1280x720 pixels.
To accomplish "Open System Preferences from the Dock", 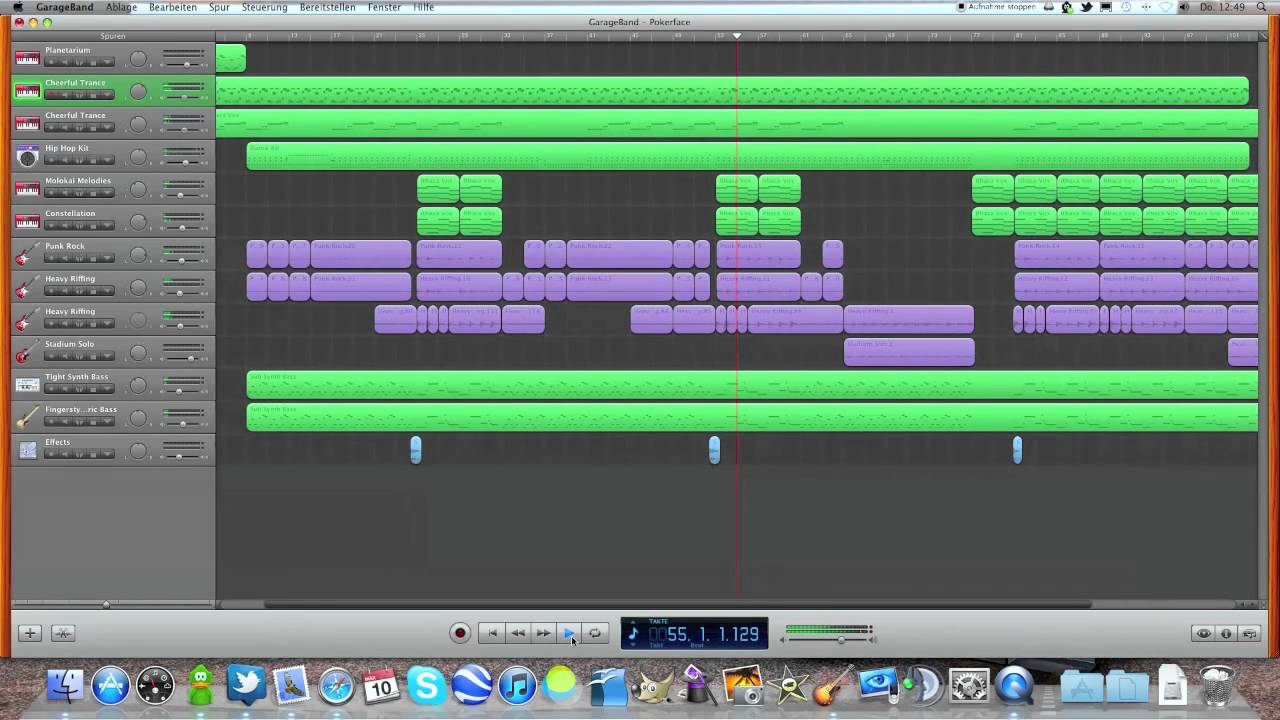I will 968,686.
